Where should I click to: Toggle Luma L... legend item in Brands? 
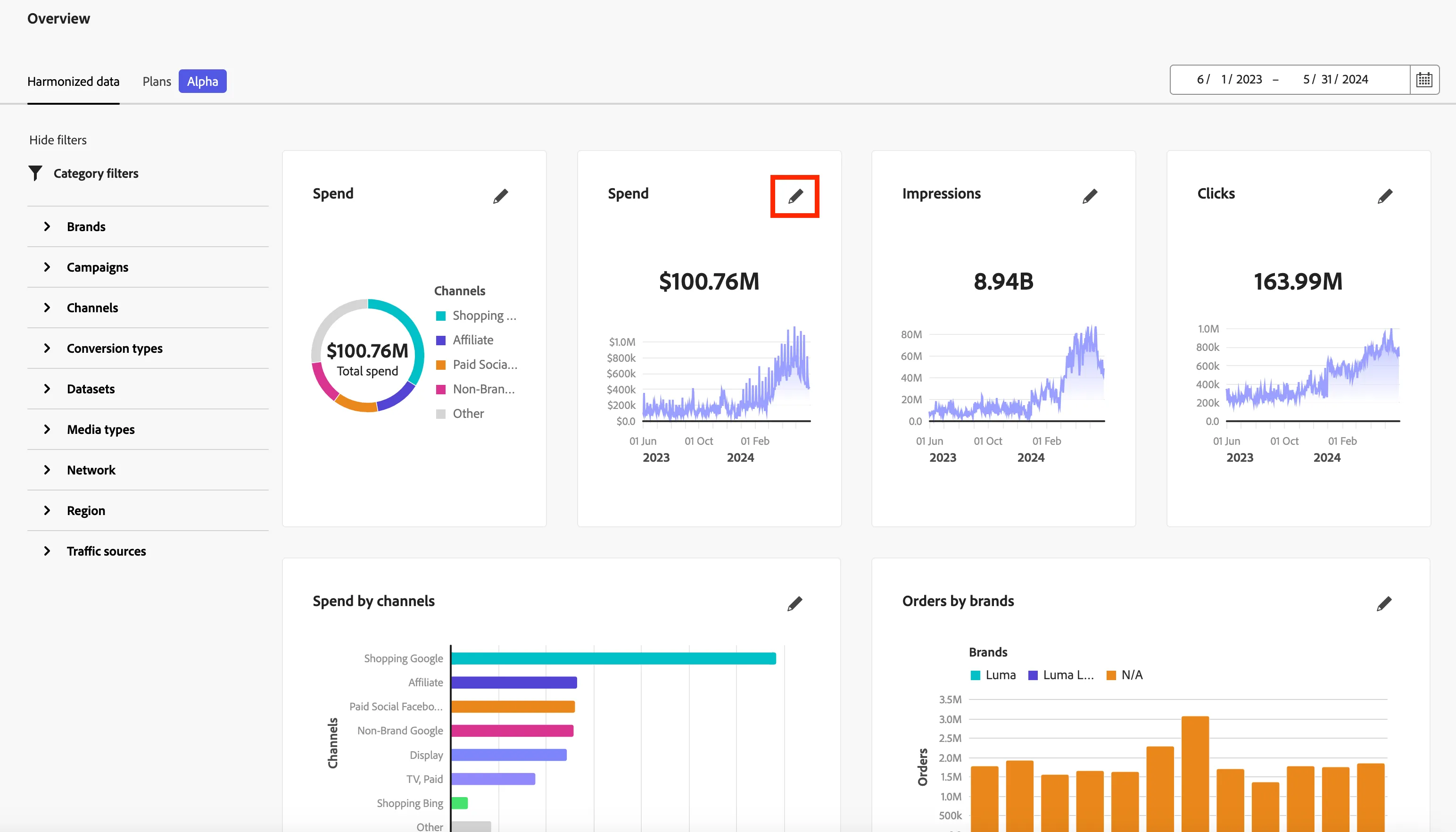tap(1061, 675)
